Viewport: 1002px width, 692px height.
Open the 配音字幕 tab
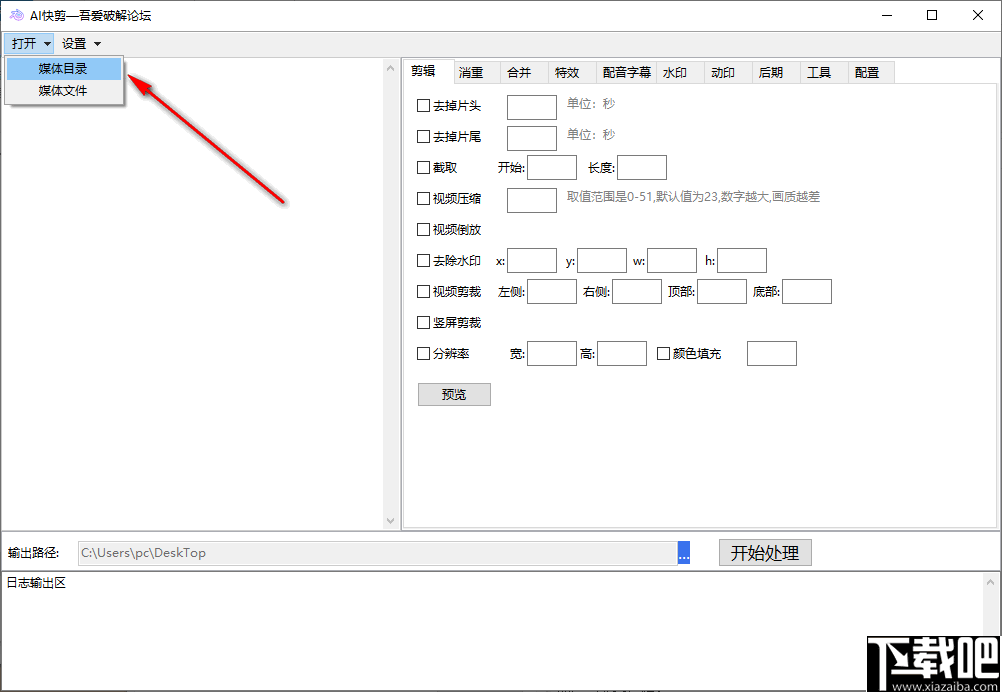pos(626,73)
